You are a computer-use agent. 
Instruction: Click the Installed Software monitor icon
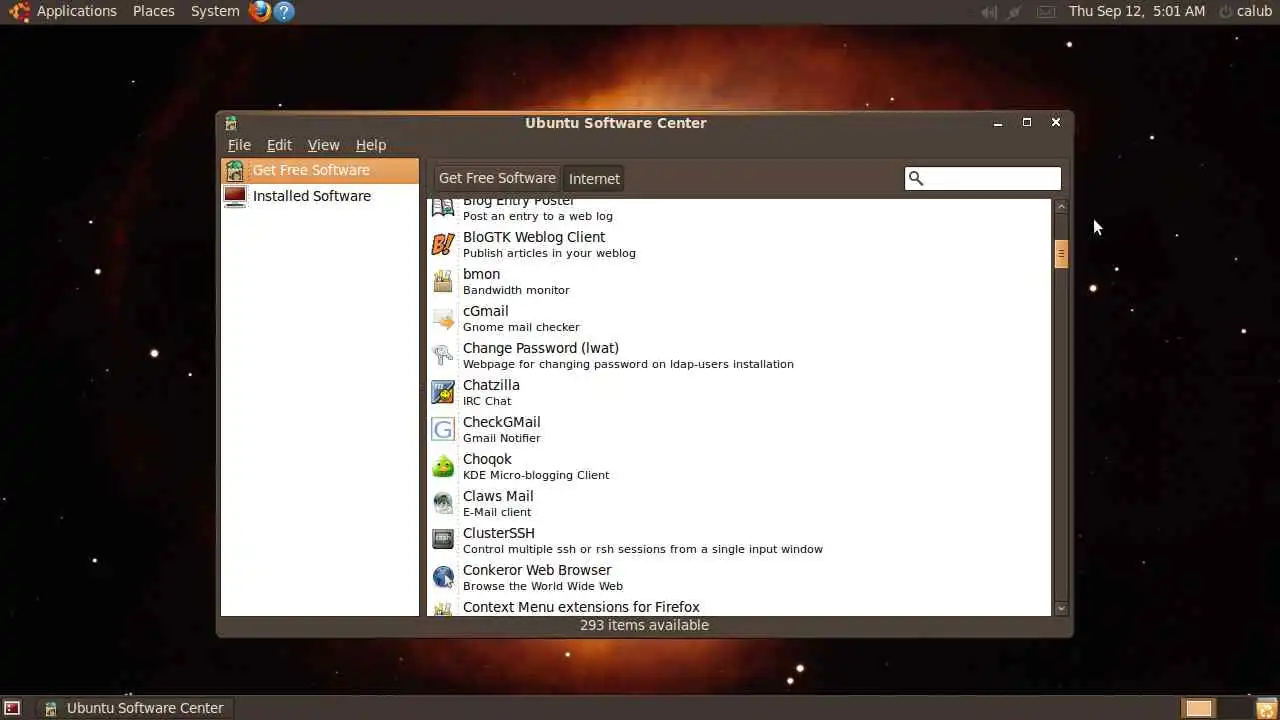(235, 196)
